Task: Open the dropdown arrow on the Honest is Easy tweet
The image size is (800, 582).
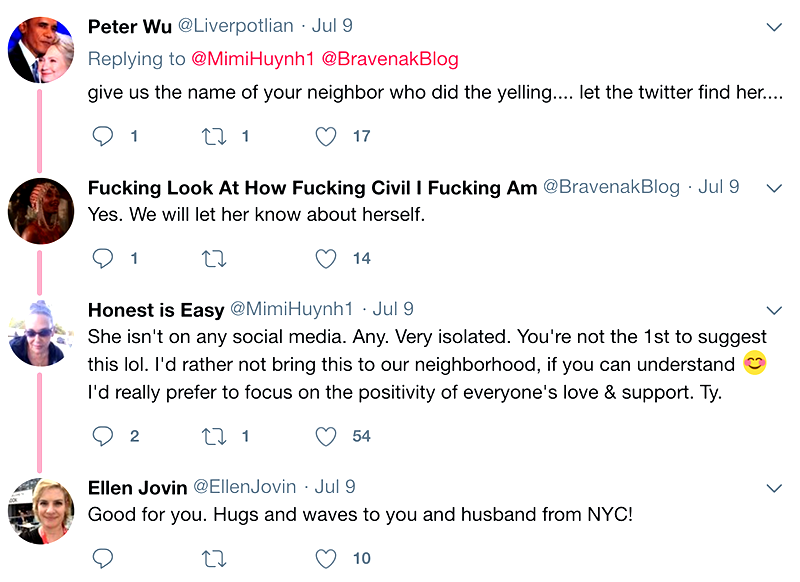Action: pos(773,310)
